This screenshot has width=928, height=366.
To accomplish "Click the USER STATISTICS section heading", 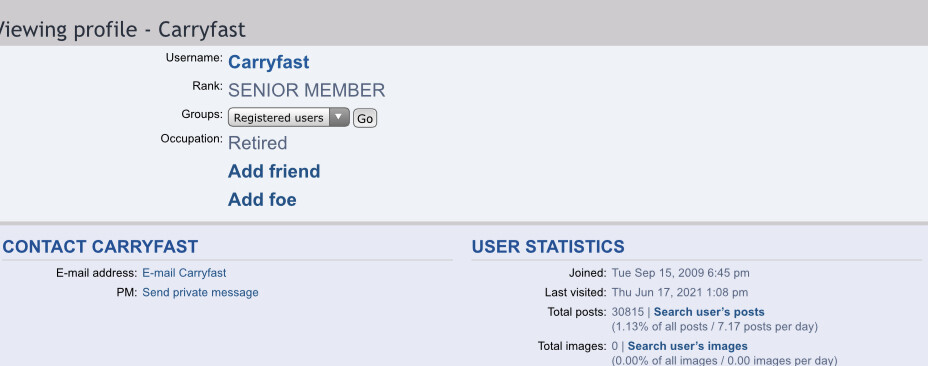I will 548,246.
